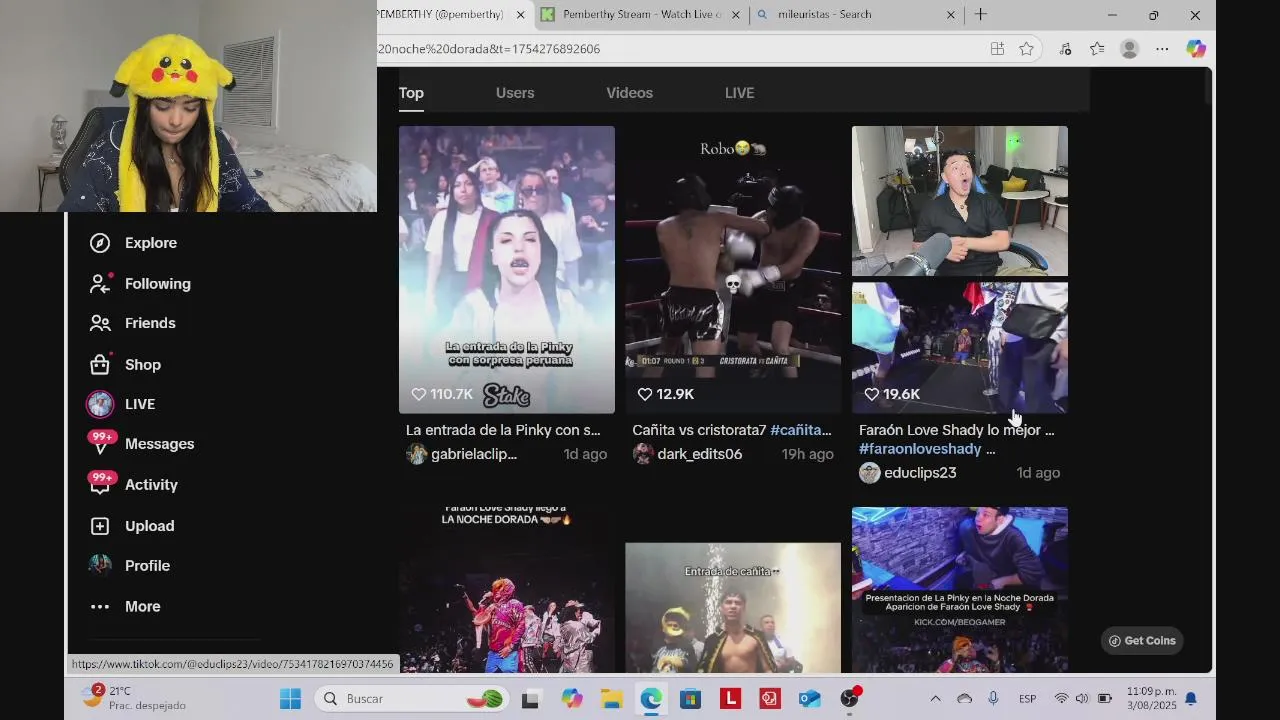
Task: Close the Pemberthy Stream tab
Action: point(736,15)
